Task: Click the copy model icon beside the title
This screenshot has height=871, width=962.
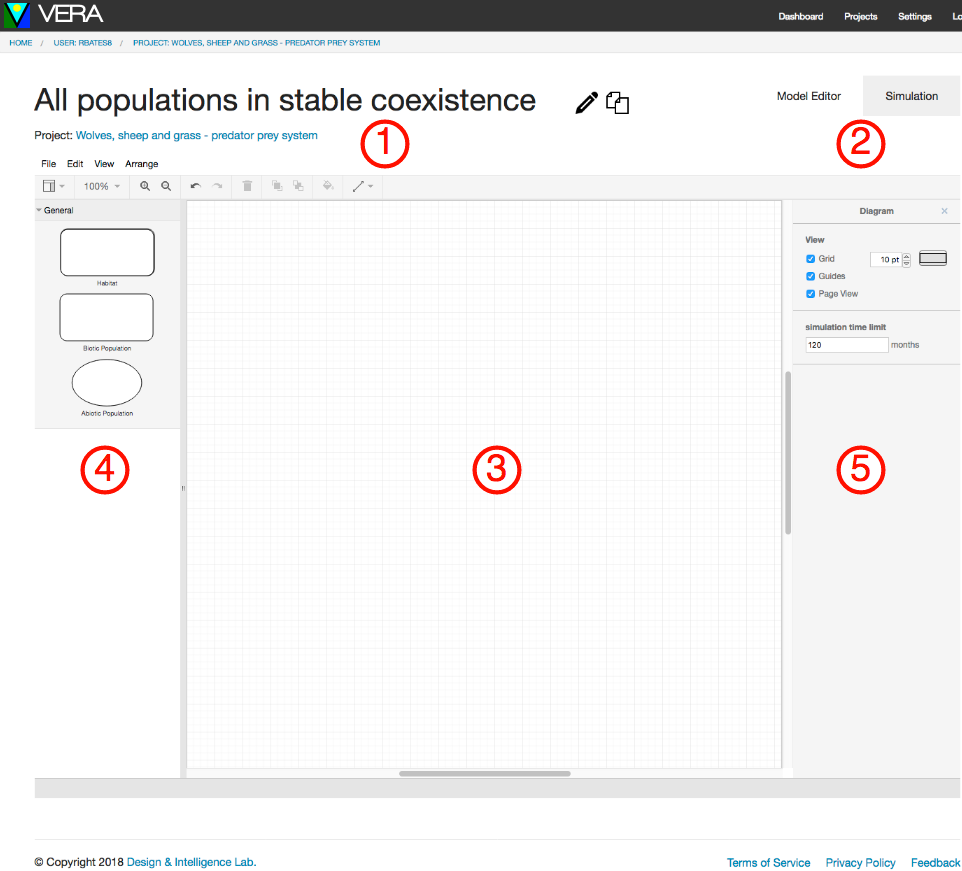Action: click(618, 103)
